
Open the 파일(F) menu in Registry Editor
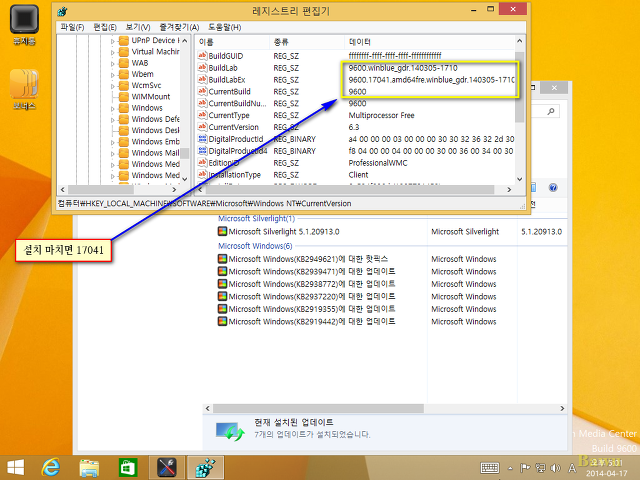click(x=72, y=27)
